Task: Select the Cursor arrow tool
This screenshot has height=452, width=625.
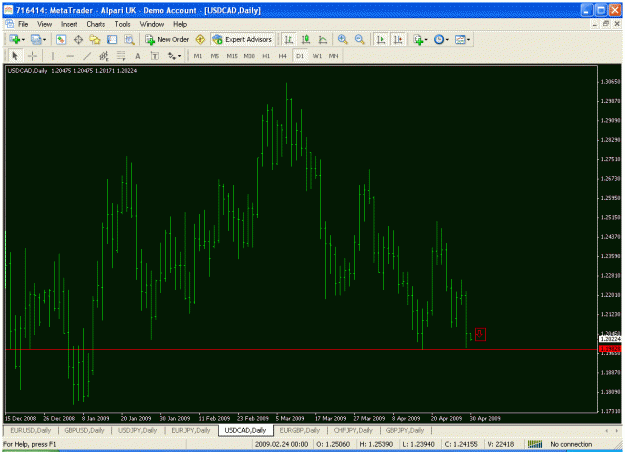Action: tap(15, 56)
